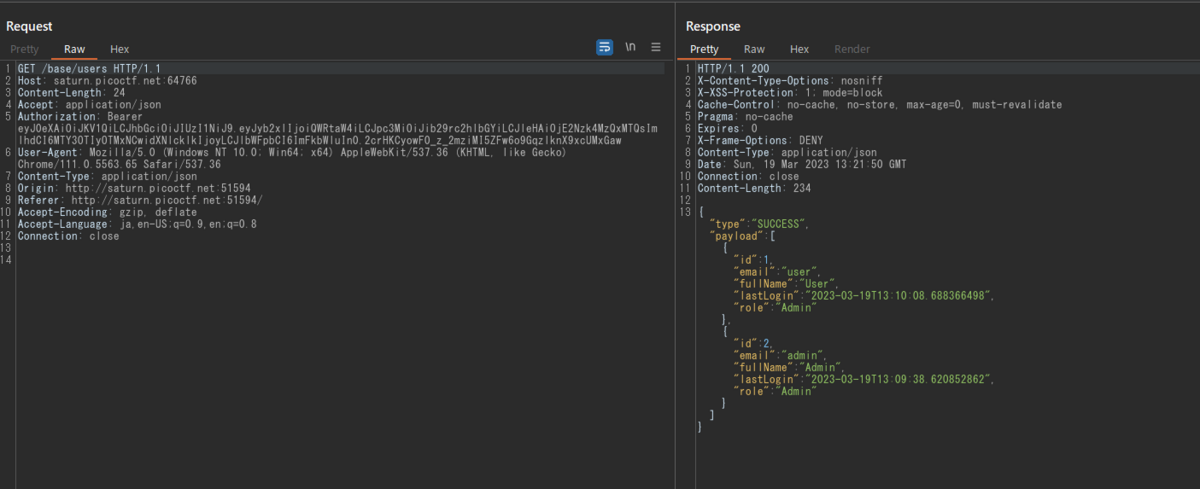Open the Request panel hamburger options menu
The width and height of the screenshot is (1200, 489).
(x=656, y=47)
